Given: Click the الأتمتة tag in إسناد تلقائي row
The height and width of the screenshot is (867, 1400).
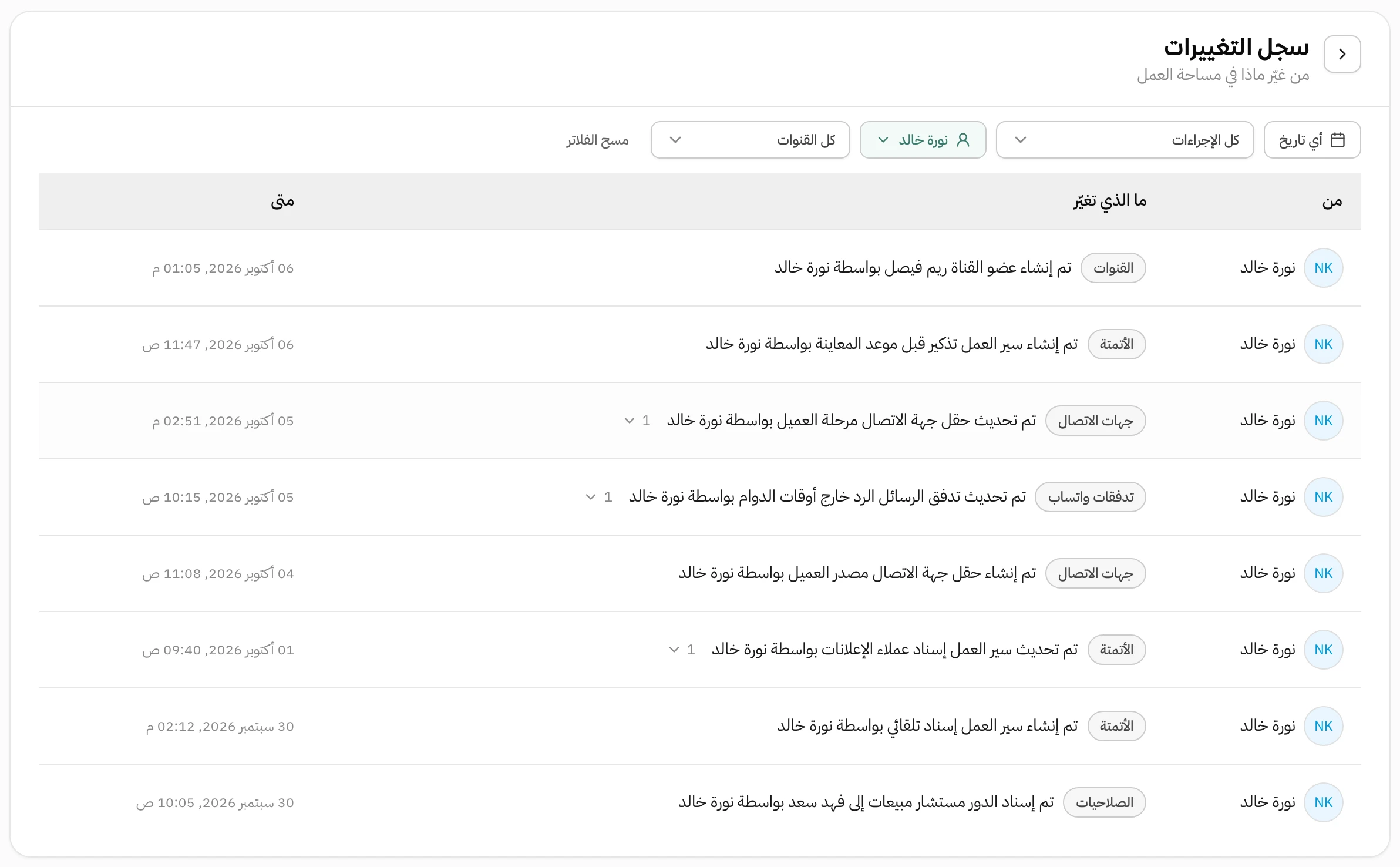Looking at the screenshot, I should 1116,726.
